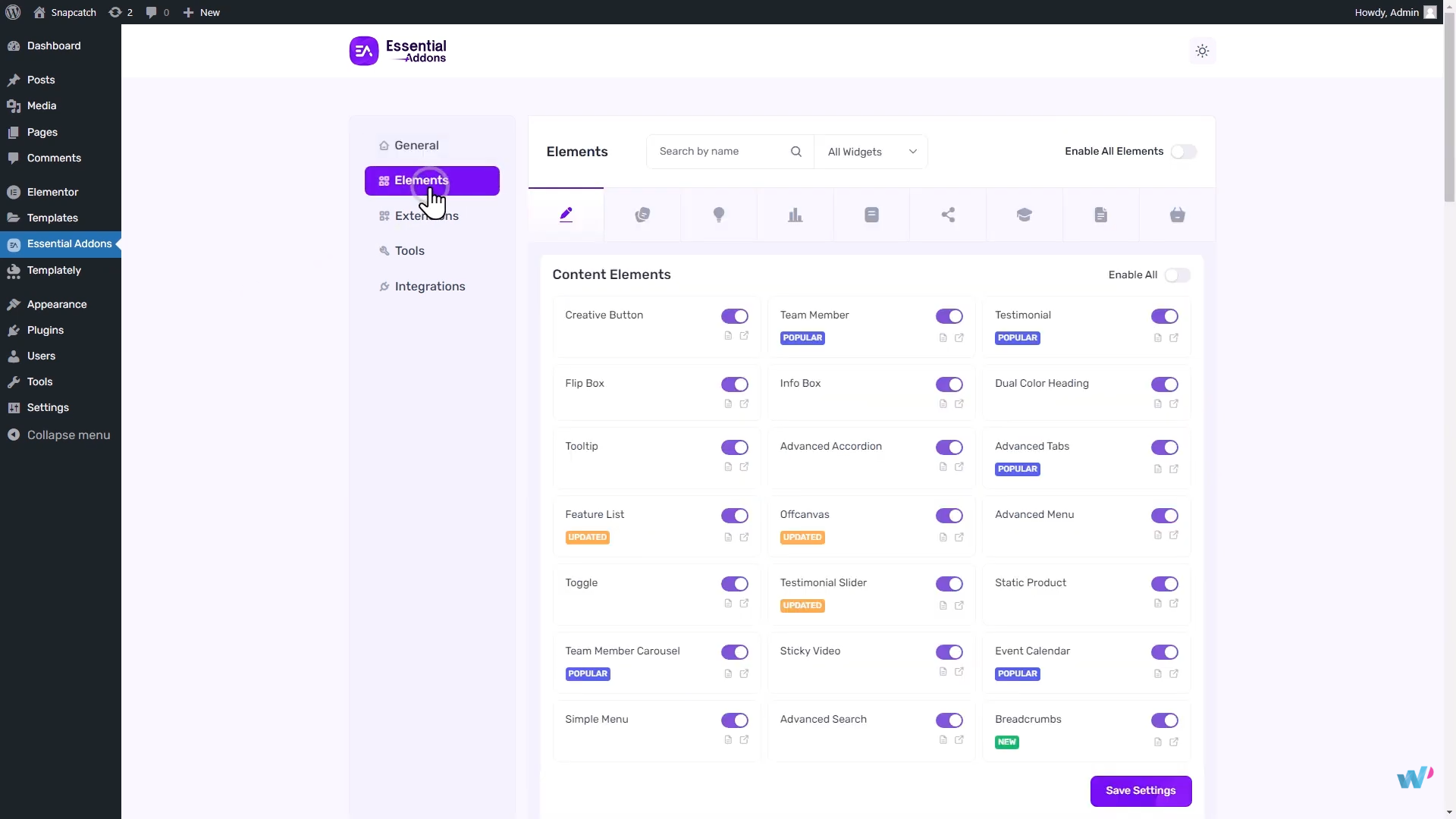Open the bar chart marketing elements tab

[x=795, y=215]
